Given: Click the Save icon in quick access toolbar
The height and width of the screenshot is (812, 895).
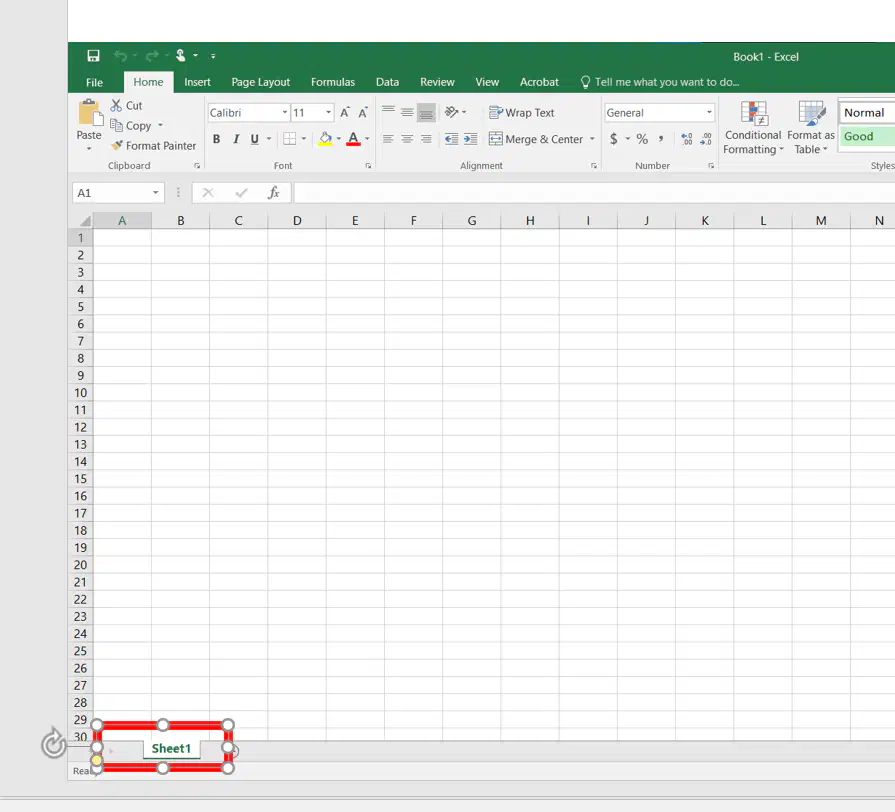Looking at the screenshot, I should pyautogui.click(x=93, y=55).
